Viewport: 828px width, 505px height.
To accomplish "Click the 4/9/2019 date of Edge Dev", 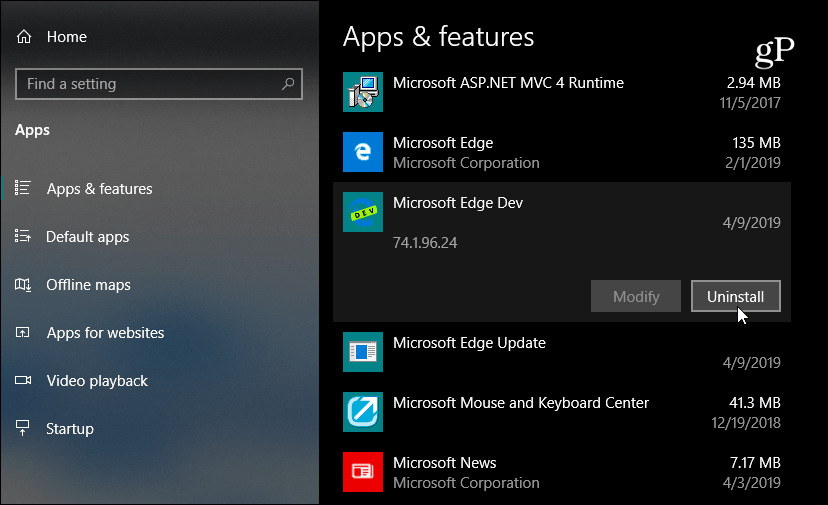I will coord(751,223).
